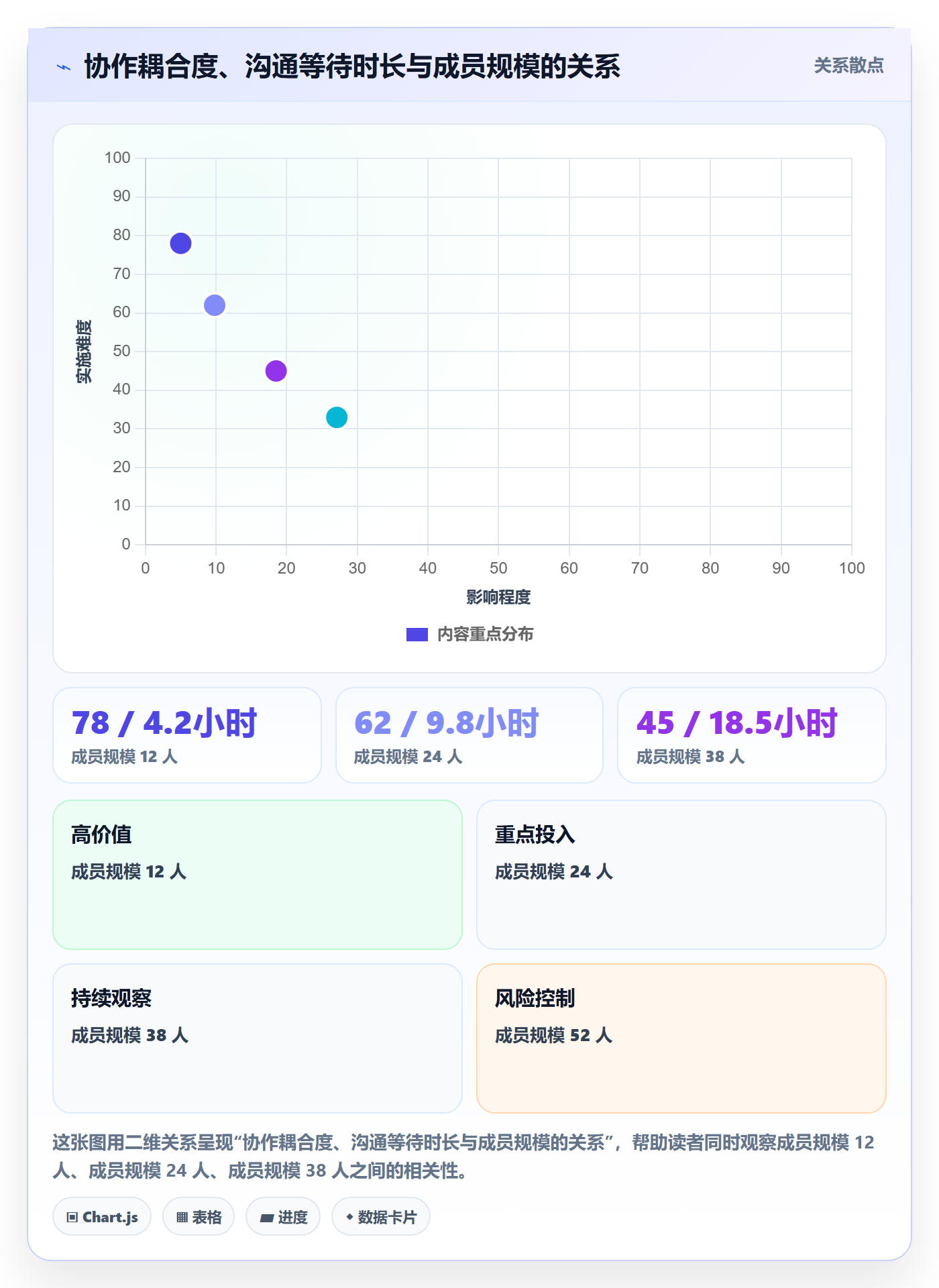
Task: Select the 表格 tag
Action: pos(199,1217)
